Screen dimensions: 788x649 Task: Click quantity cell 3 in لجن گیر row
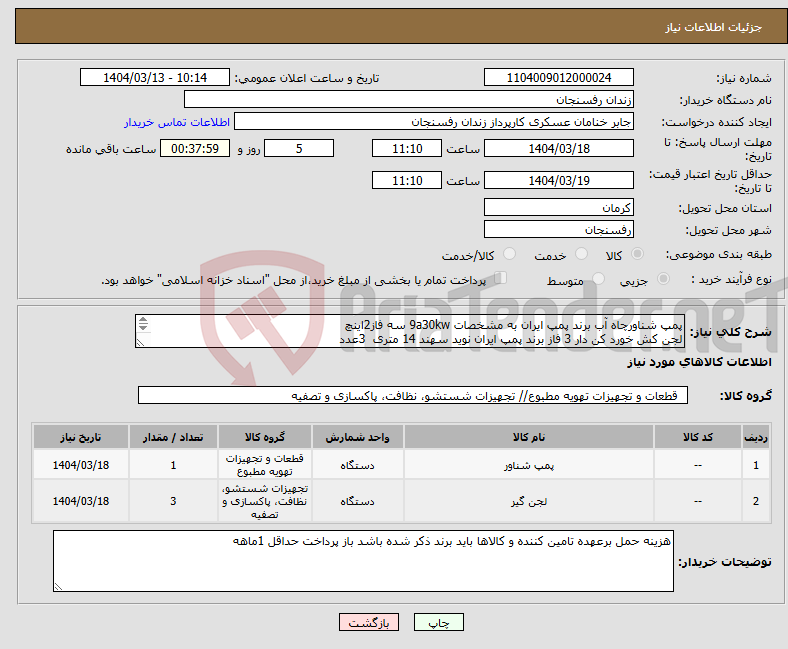[173, 501]
